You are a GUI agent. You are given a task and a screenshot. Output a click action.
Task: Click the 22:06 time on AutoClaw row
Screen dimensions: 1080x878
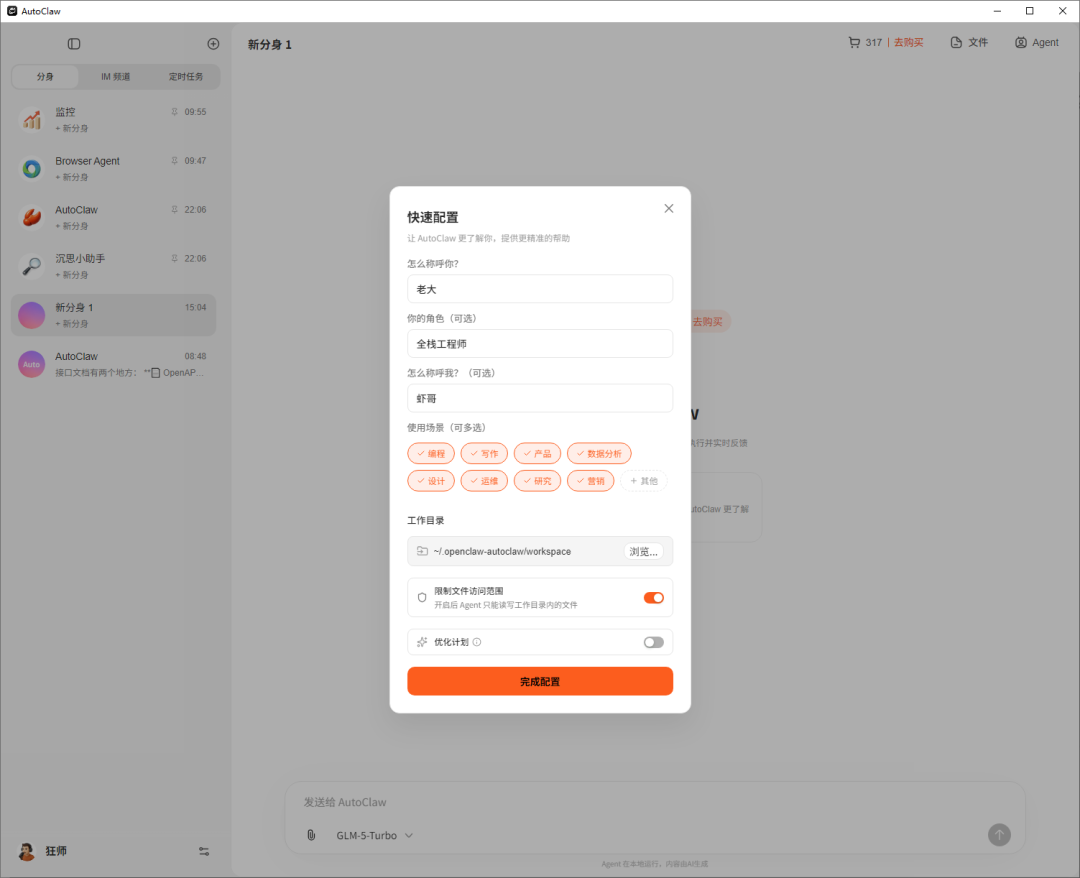[195, 209]
